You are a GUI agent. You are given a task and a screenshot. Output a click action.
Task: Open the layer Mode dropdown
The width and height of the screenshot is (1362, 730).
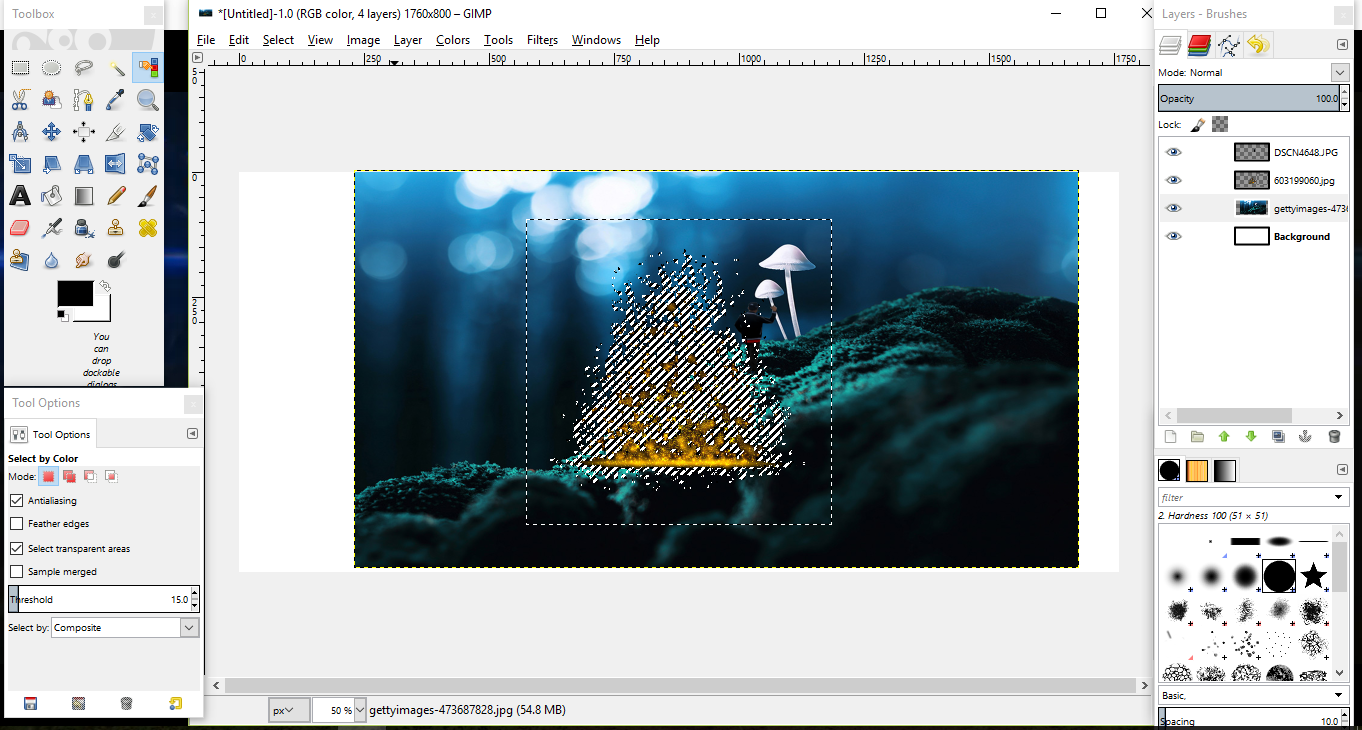coord(1340,72)
